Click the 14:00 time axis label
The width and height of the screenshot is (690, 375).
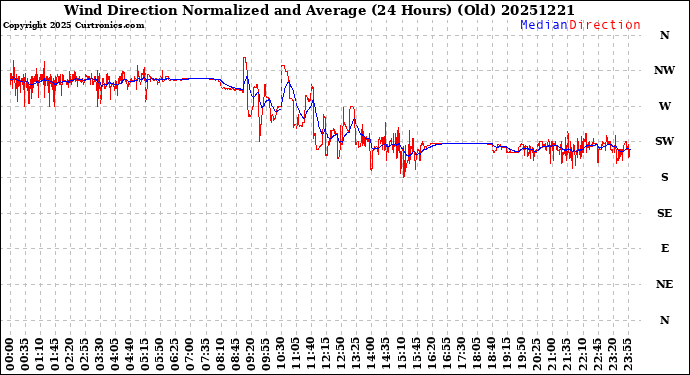coord(371,354)
